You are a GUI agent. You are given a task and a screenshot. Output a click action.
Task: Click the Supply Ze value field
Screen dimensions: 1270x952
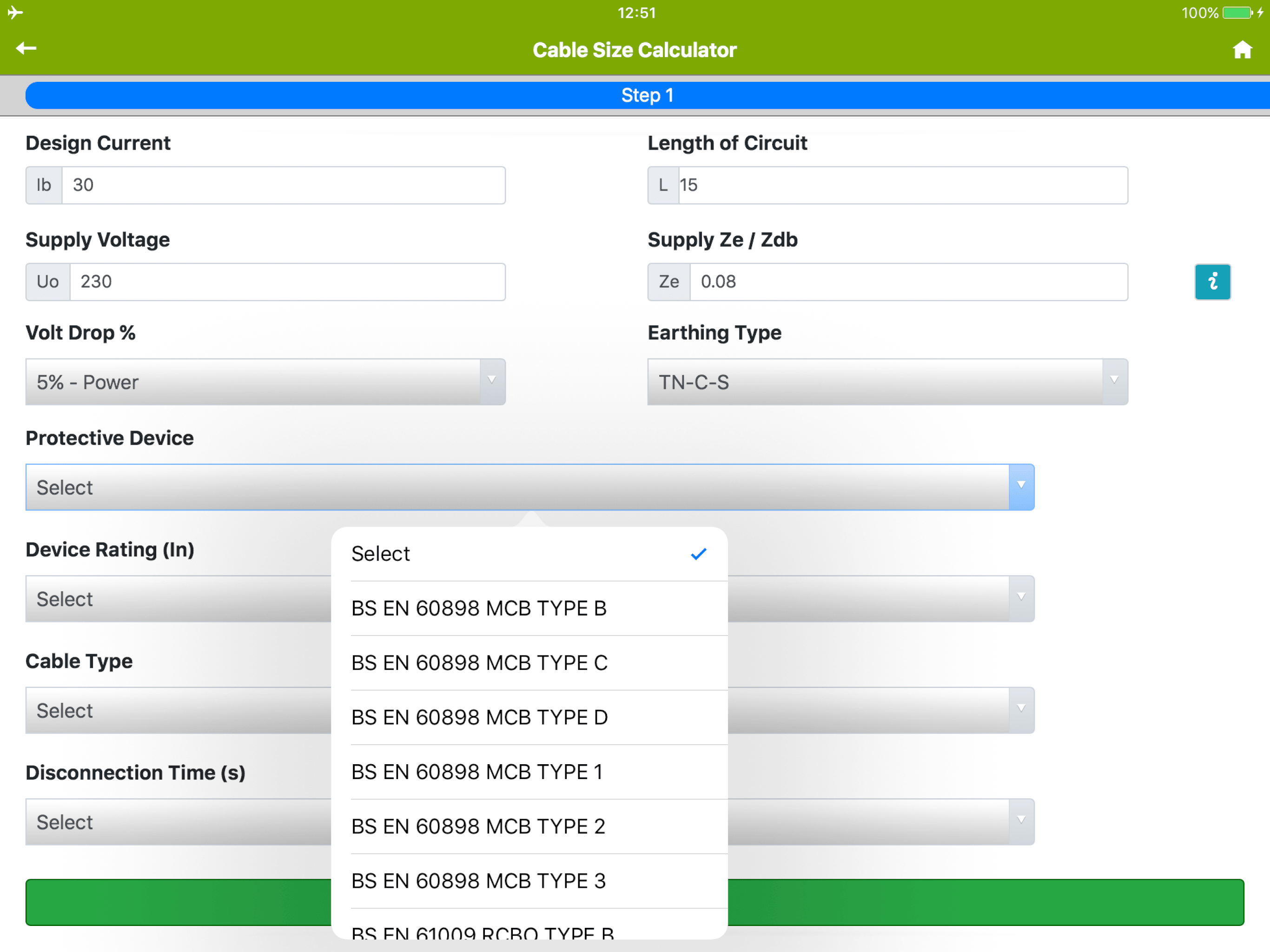[x=908, y=281]
